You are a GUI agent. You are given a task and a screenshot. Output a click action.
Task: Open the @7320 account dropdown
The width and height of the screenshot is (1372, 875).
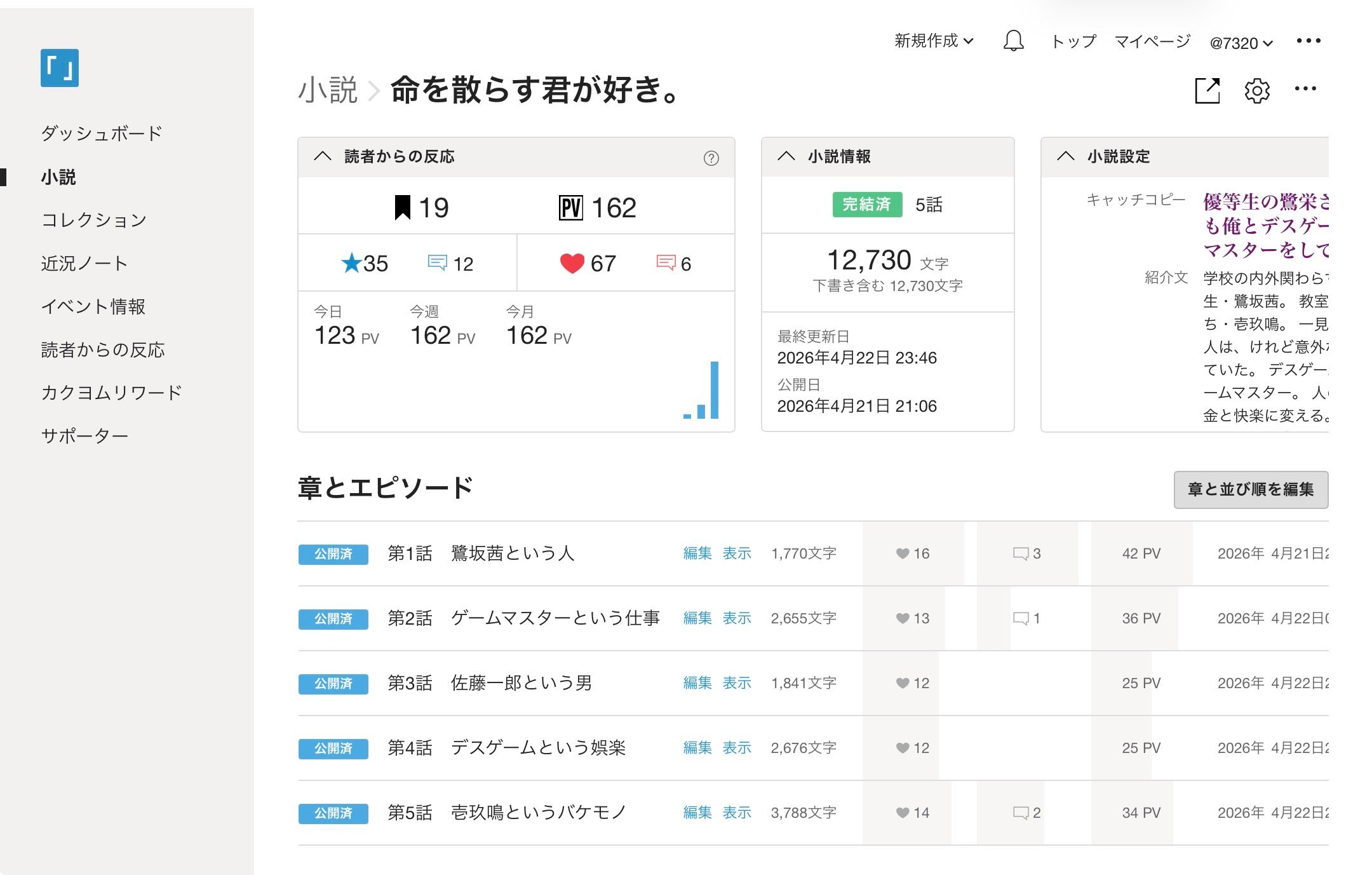[1241, 43]
